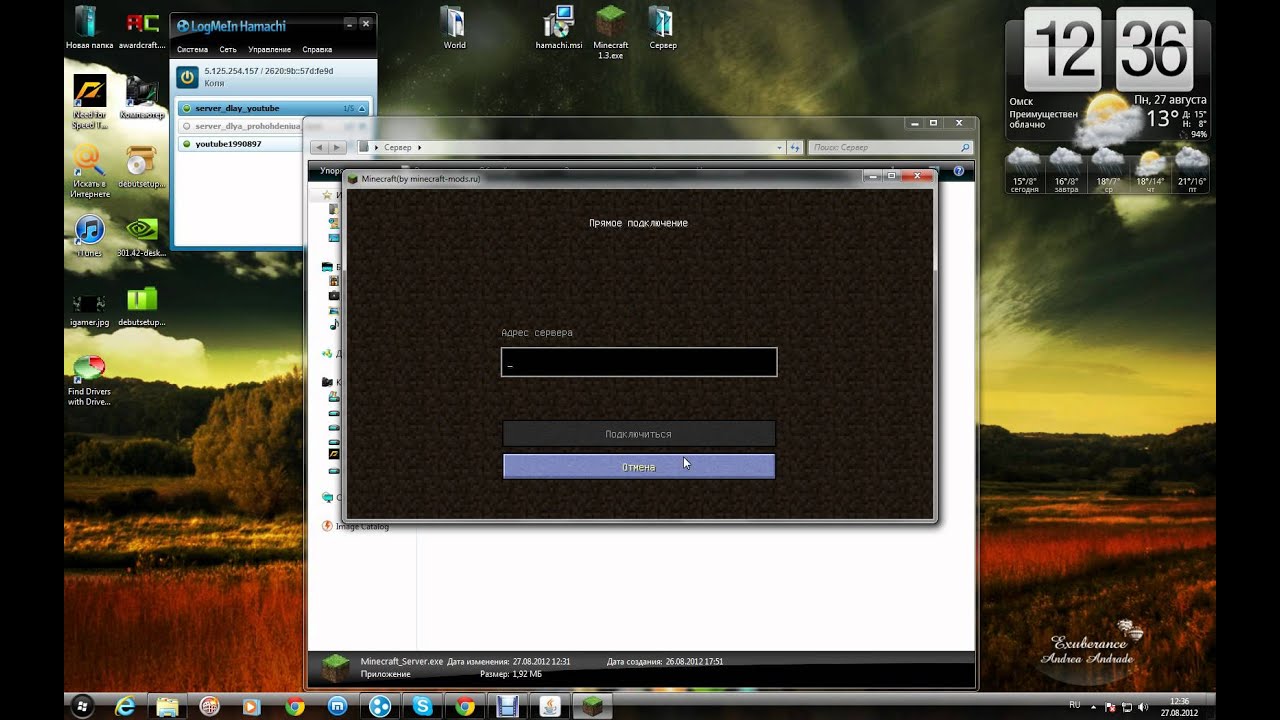
Task: Click the first Chrome icon in the taskbar
Action: (295, 706)
